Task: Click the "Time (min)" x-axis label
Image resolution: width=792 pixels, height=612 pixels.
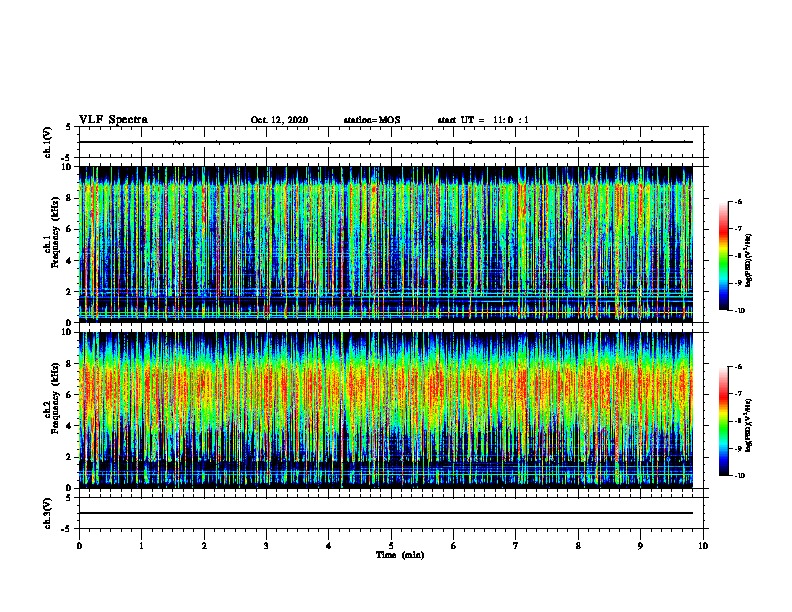Action: pyautogui.click(x=400, y=555)
